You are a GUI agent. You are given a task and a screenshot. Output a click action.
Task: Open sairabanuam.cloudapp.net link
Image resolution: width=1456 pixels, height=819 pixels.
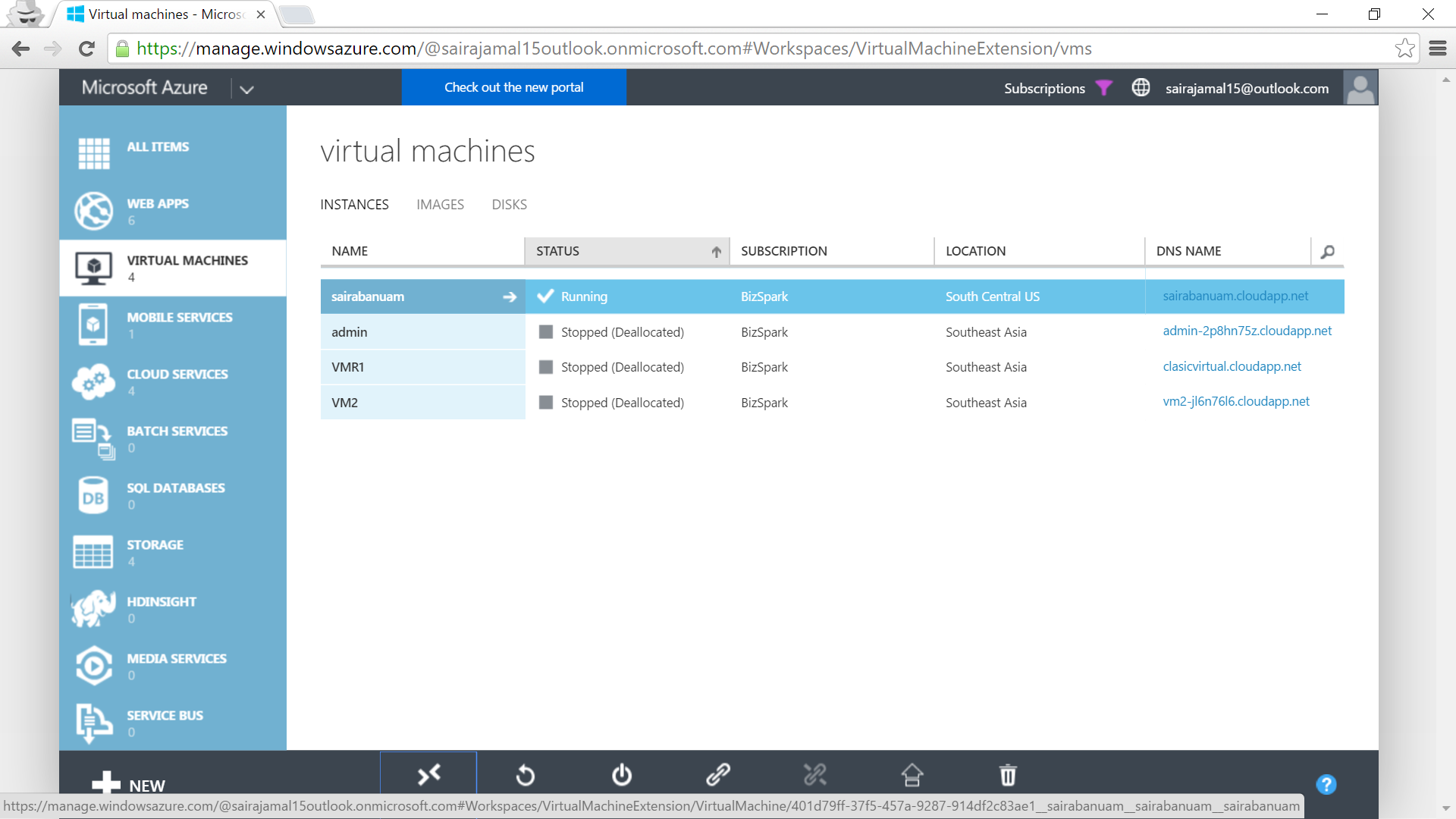coord(1235,296)
